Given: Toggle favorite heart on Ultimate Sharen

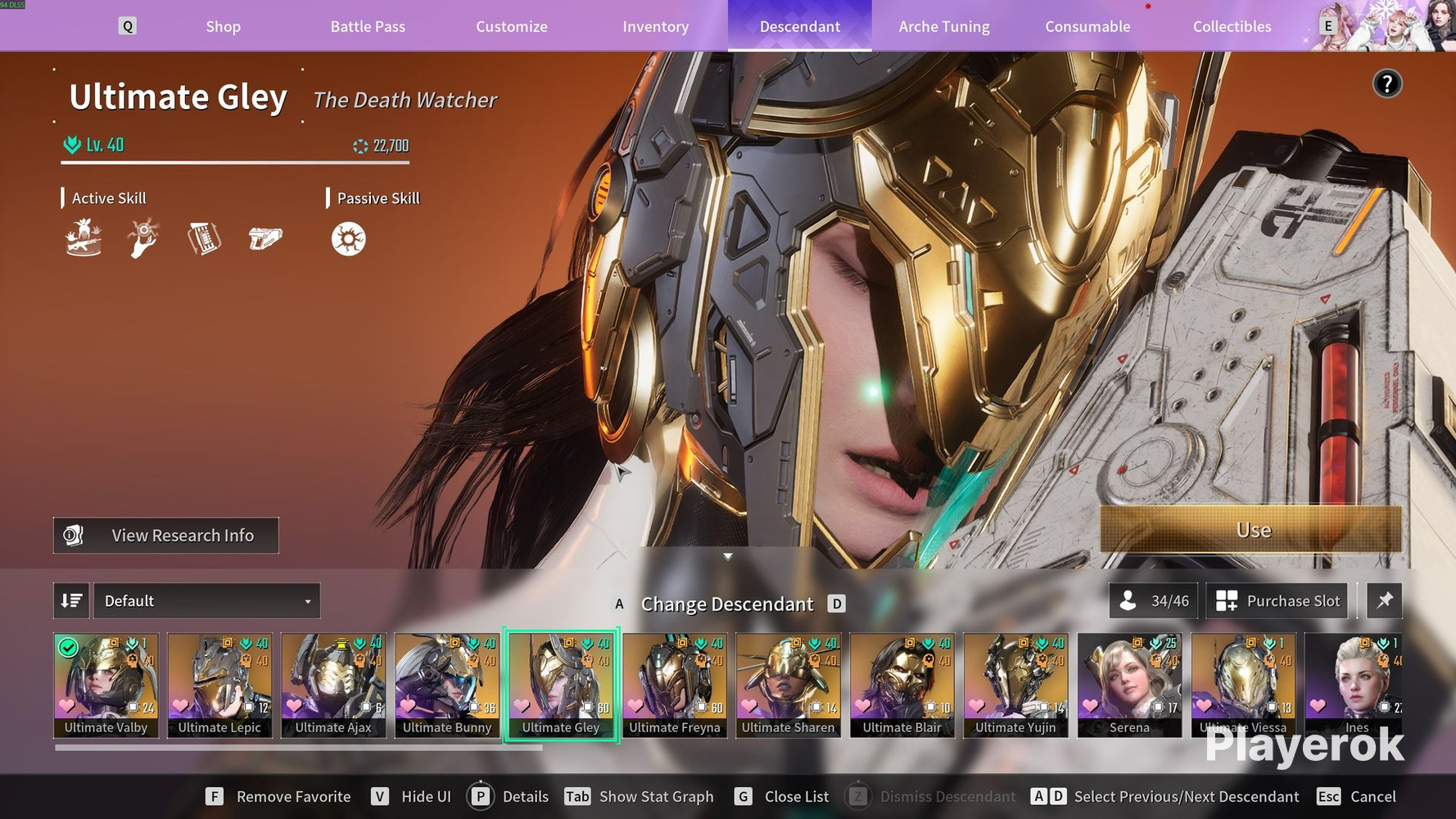Looking at the screenshot, I should (x=750, y=705).
